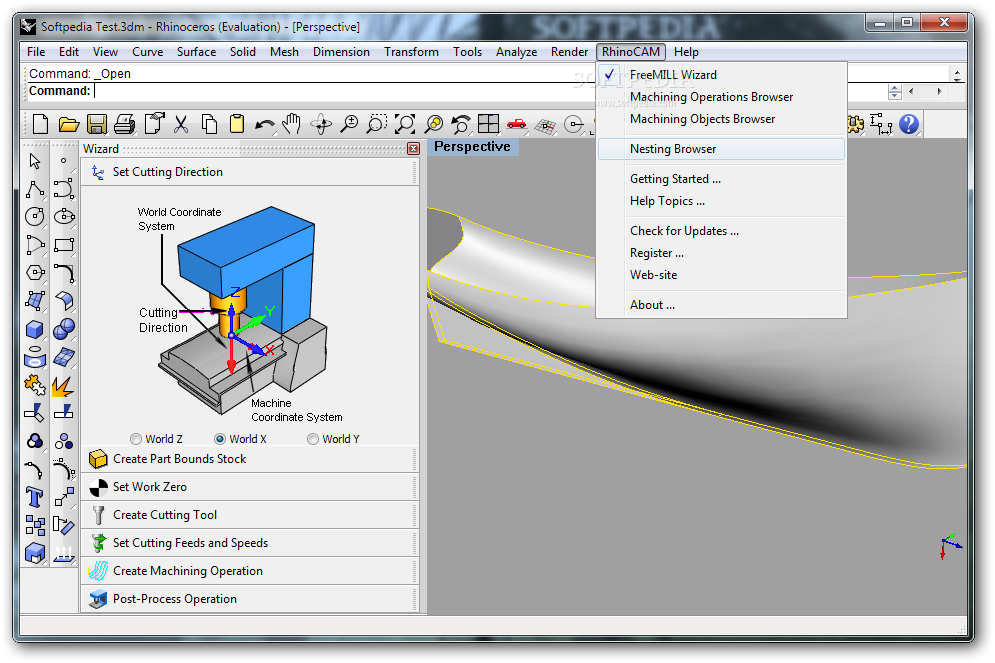The height and width of the screenshot is (663, 995).
Task: Expand the Set Work Zero step
Action: 250,487
